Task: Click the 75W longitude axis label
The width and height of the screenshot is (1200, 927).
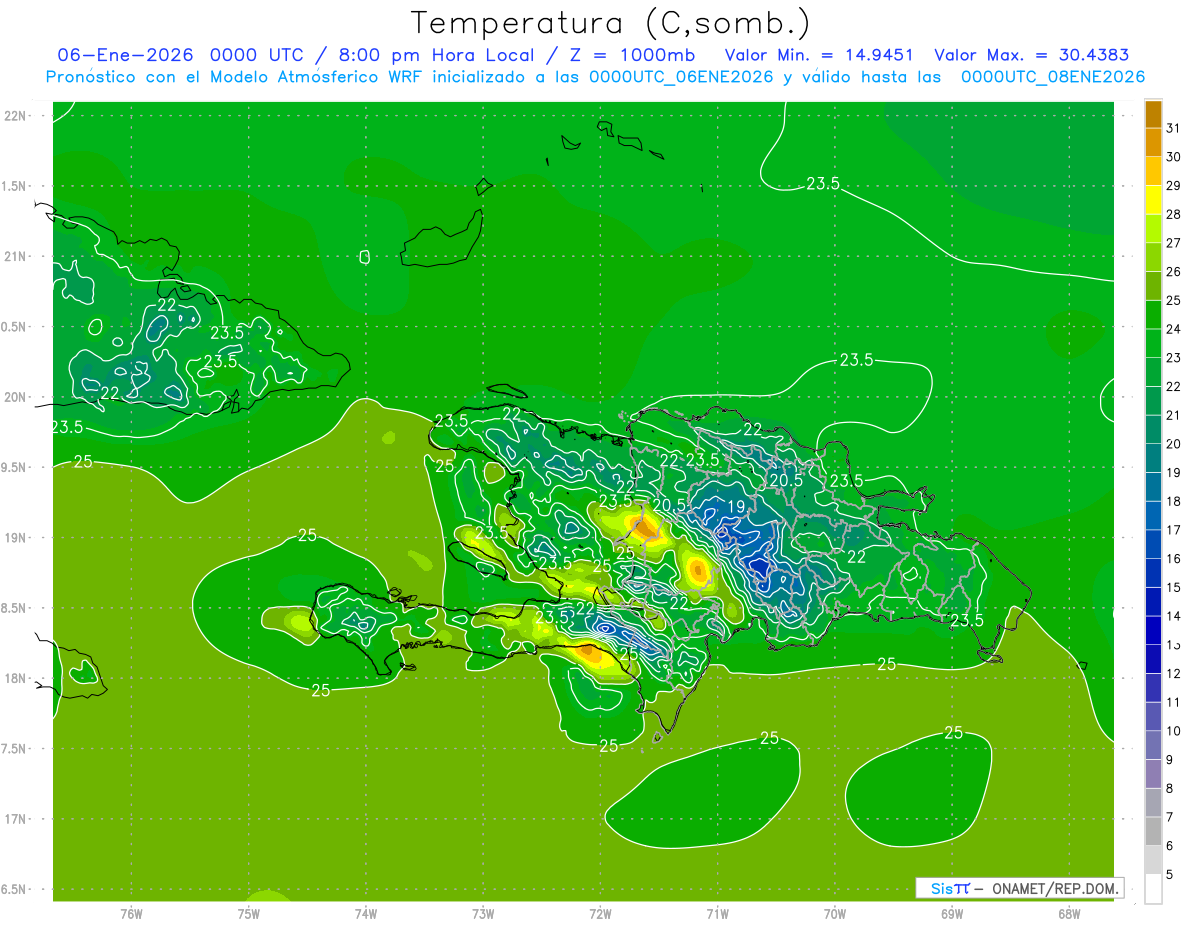Action: coord(249,914)
